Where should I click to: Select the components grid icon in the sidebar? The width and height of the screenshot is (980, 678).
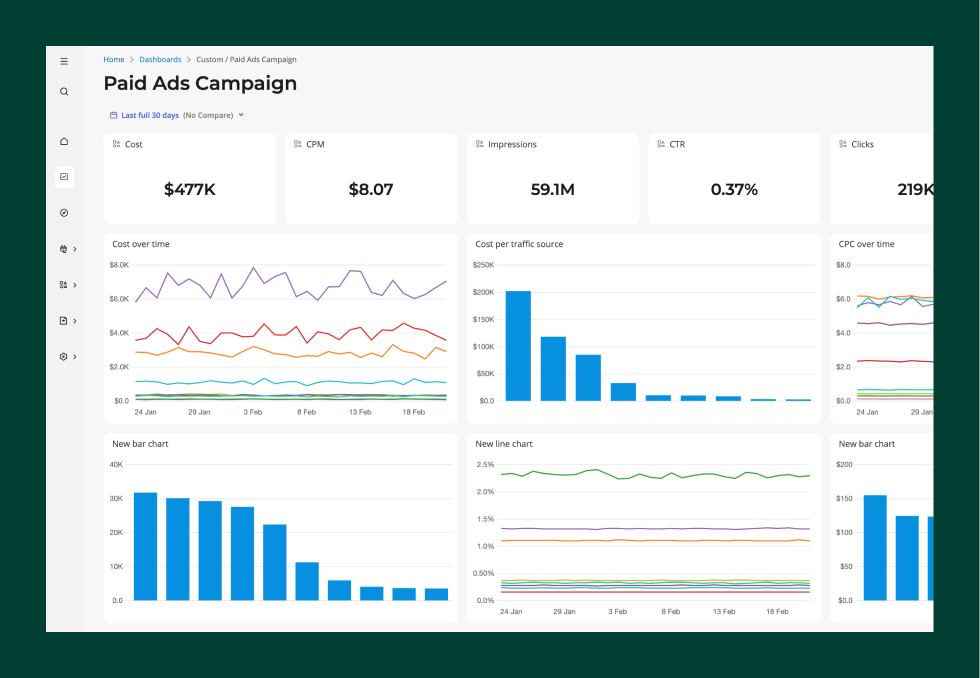tap(62, 284)
